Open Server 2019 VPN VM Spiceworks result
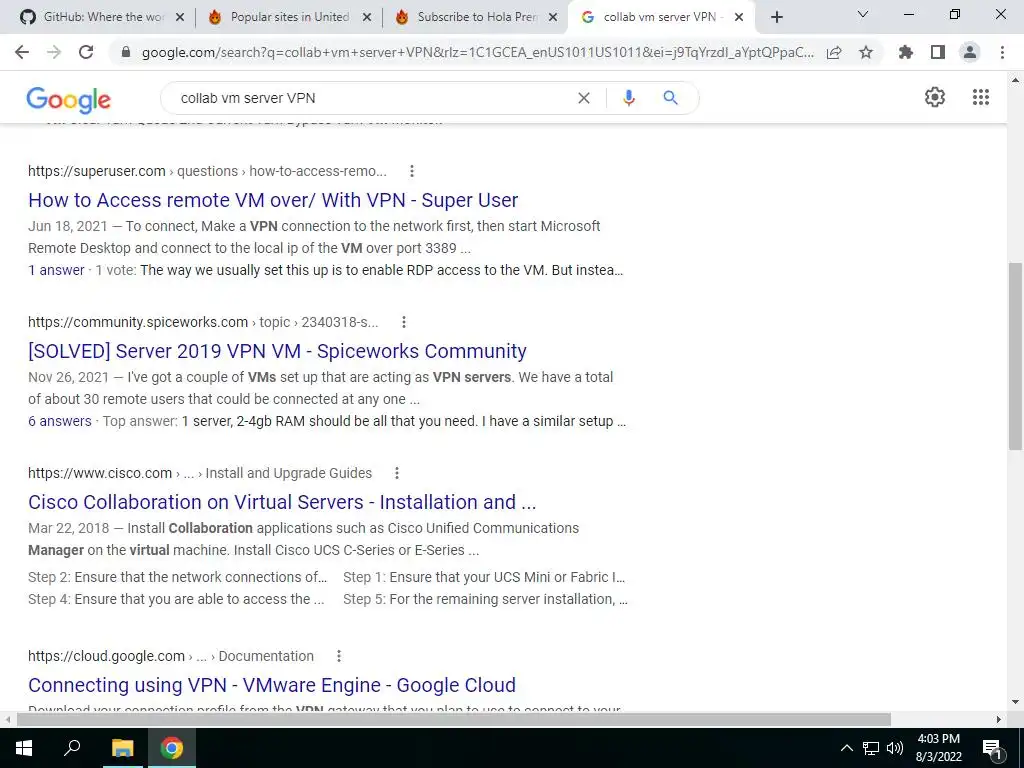1024x768 pixels. [x=277, y=351]
